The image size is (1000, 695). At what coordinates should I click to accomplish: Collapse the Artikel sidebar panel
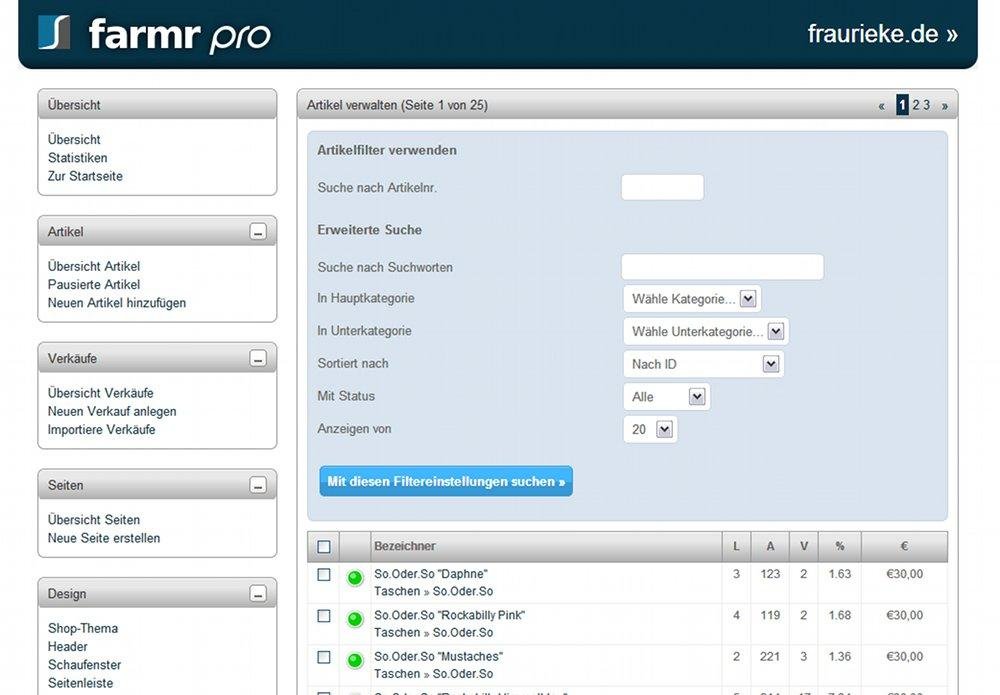(x=259, y=230)
